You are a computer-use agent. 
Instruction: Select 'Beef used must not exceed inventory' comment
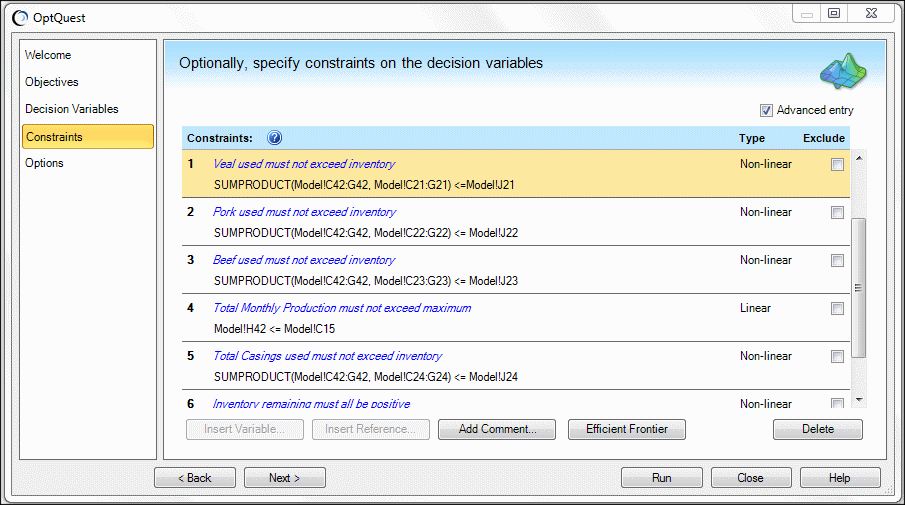(304, 260)
